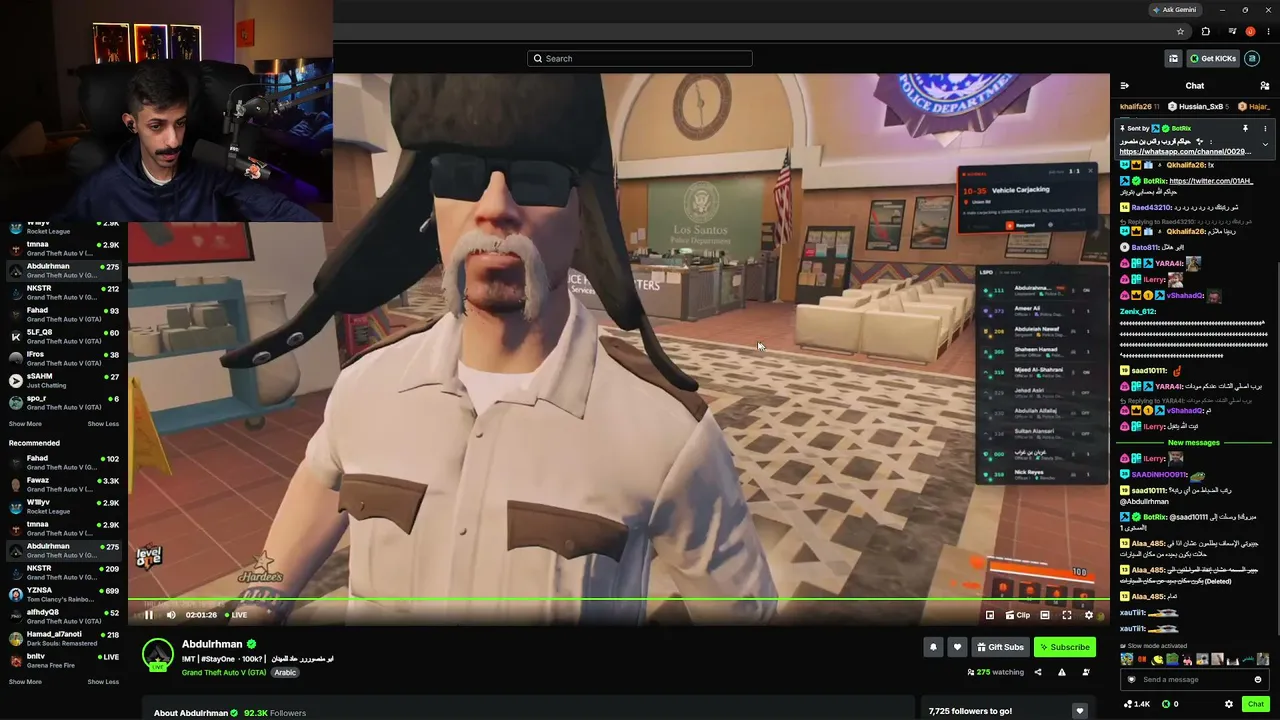Collapse the chat panel with arrow icon
This screenshot has height=720, width=1280.
(x=1125, y=86)
